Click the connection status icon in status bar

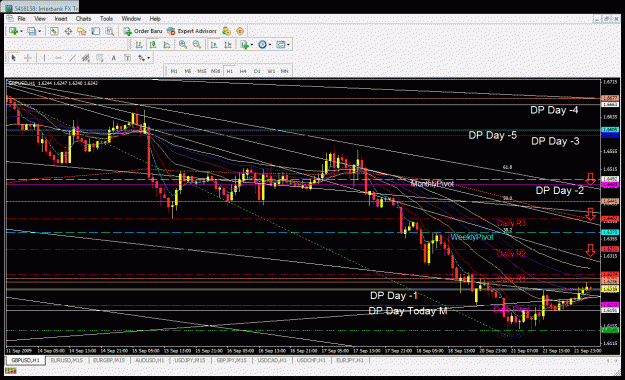pos(11,371)
